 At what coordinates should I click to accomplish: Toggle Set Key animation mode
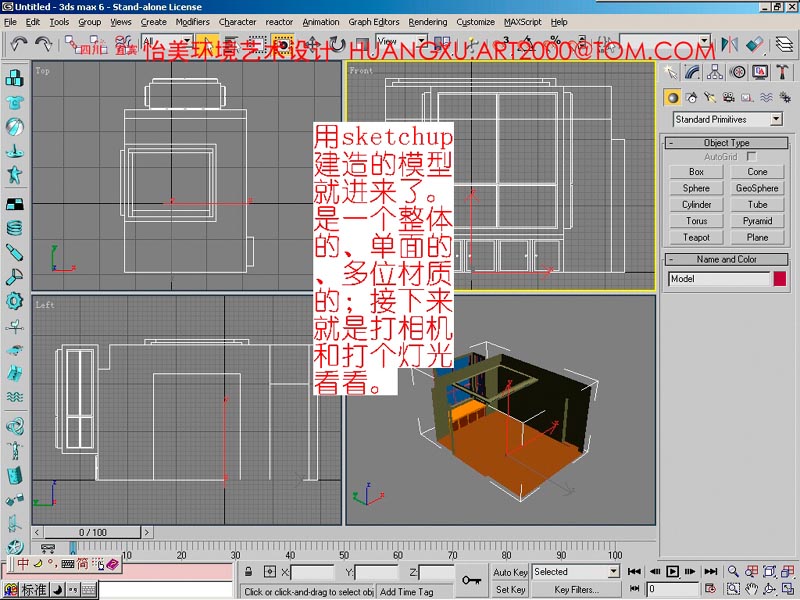pyautogui.click(x=510, y=589)
